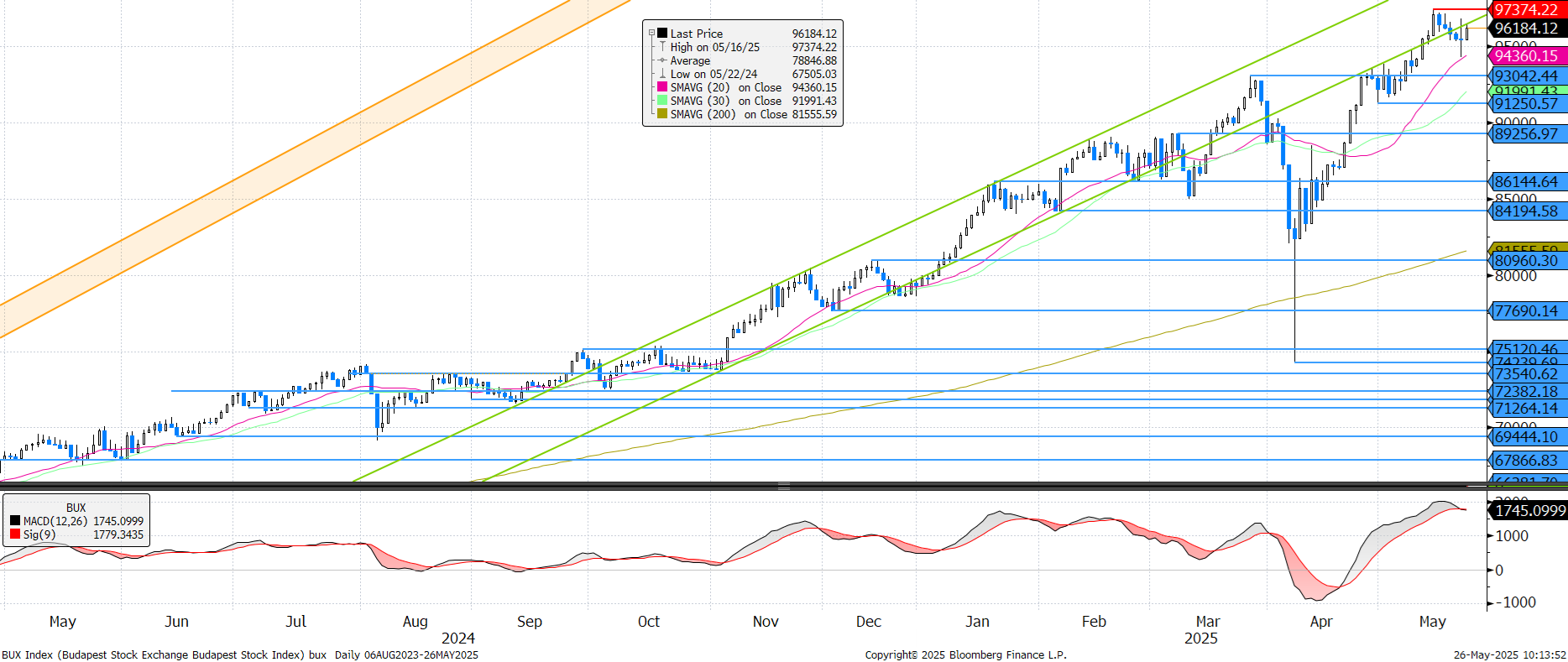The image size is (1568, 662).
Task: Click the olive SMAVG (200) swatch
Action: pyautogui.click(x=662, y=114)
